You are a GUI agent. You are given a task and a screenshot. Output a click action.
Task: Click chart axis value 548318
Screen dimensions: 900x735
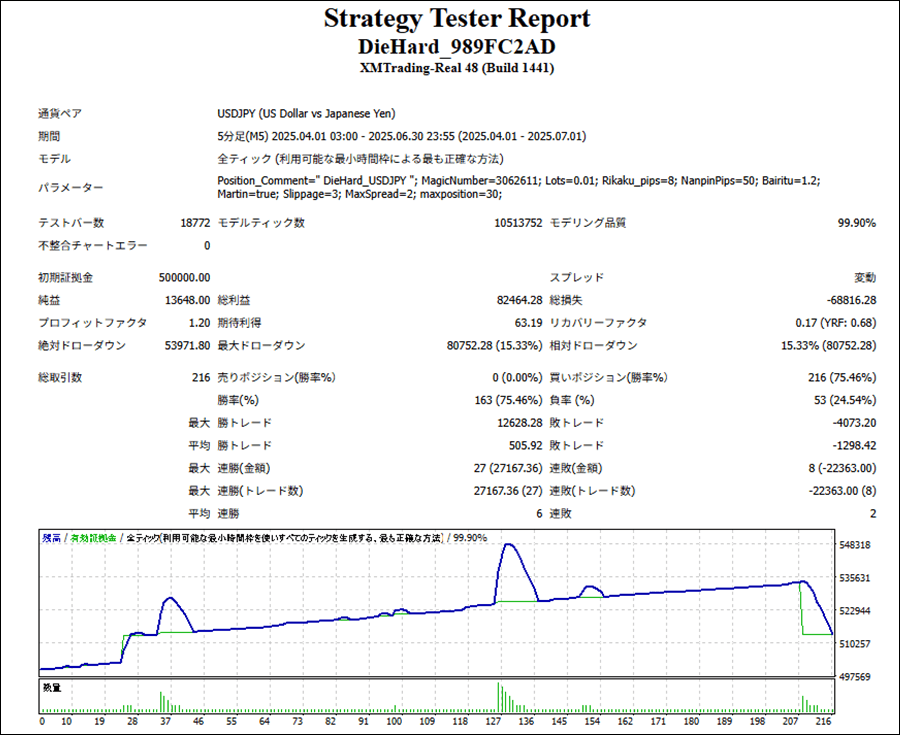[855, 545]
